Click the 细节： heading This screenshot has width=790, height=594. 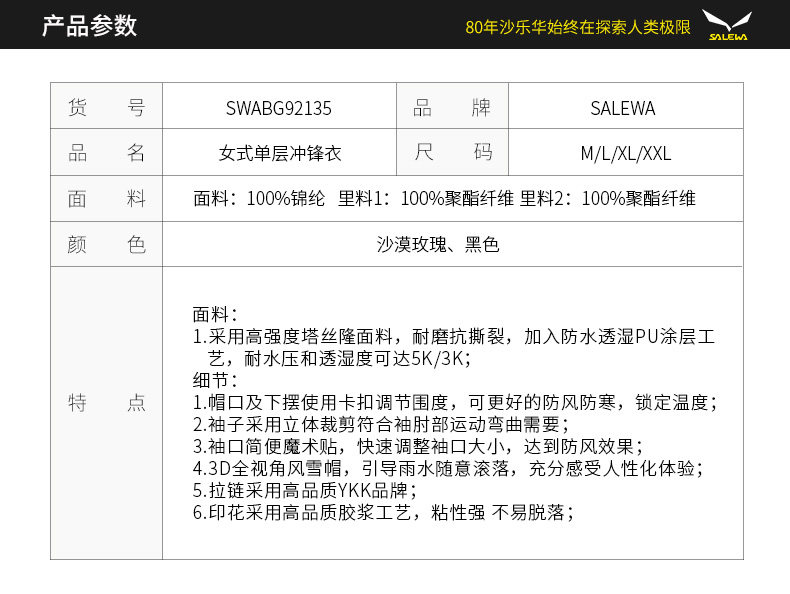(x=215, y=380)
